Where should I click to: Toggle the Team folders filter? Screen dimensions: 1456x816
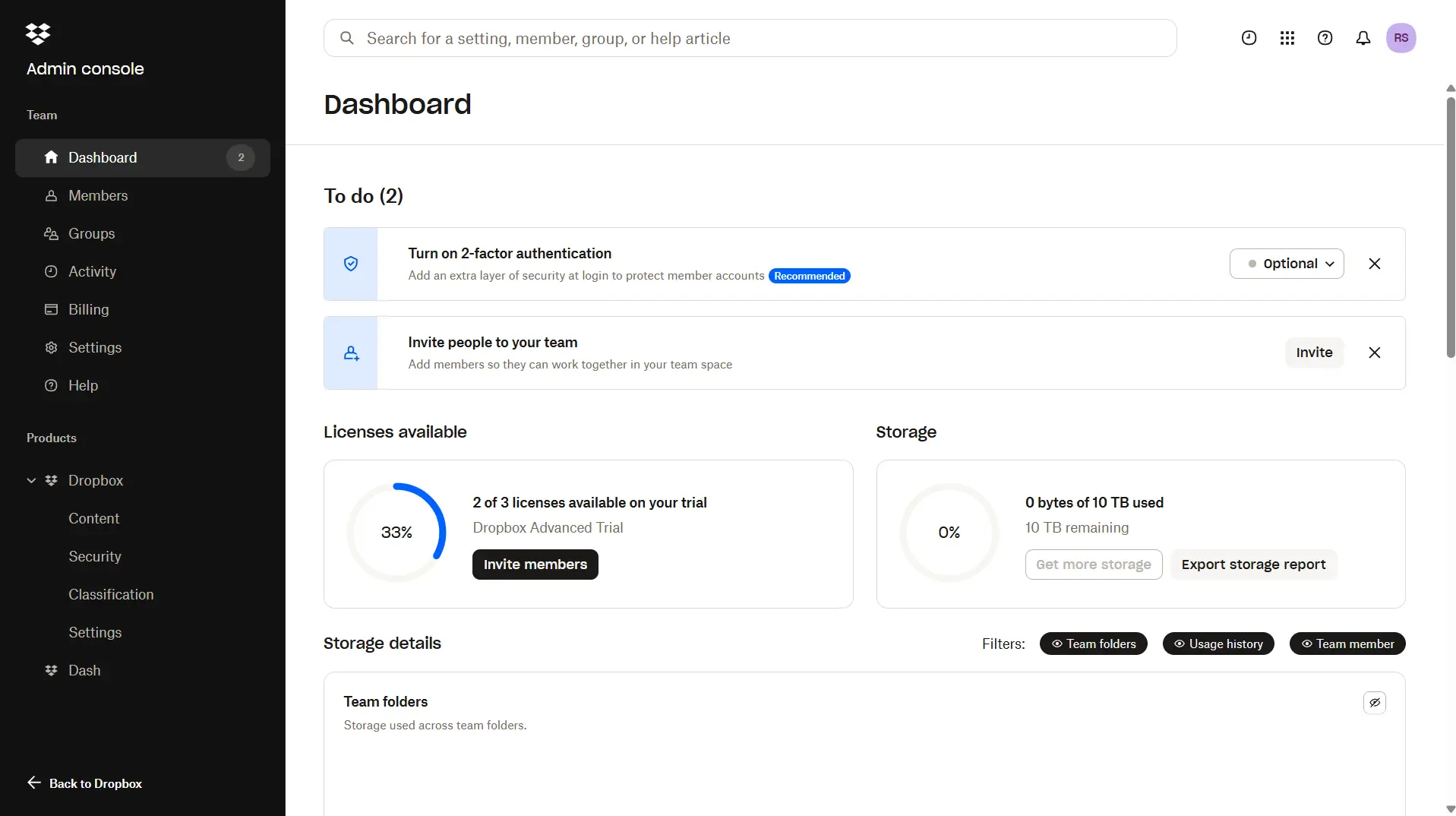coord(1093,644)
